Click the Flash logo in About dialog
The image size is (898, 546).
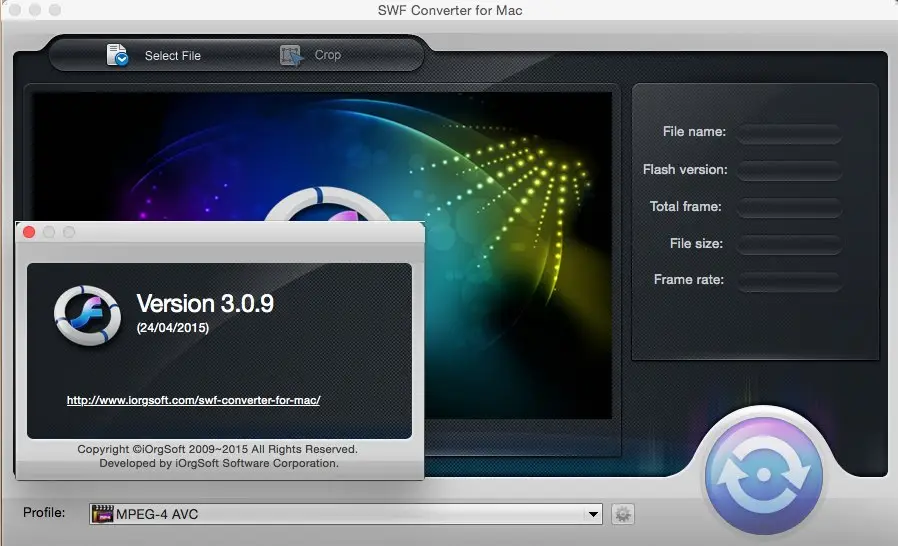click(x=88, y=315)
